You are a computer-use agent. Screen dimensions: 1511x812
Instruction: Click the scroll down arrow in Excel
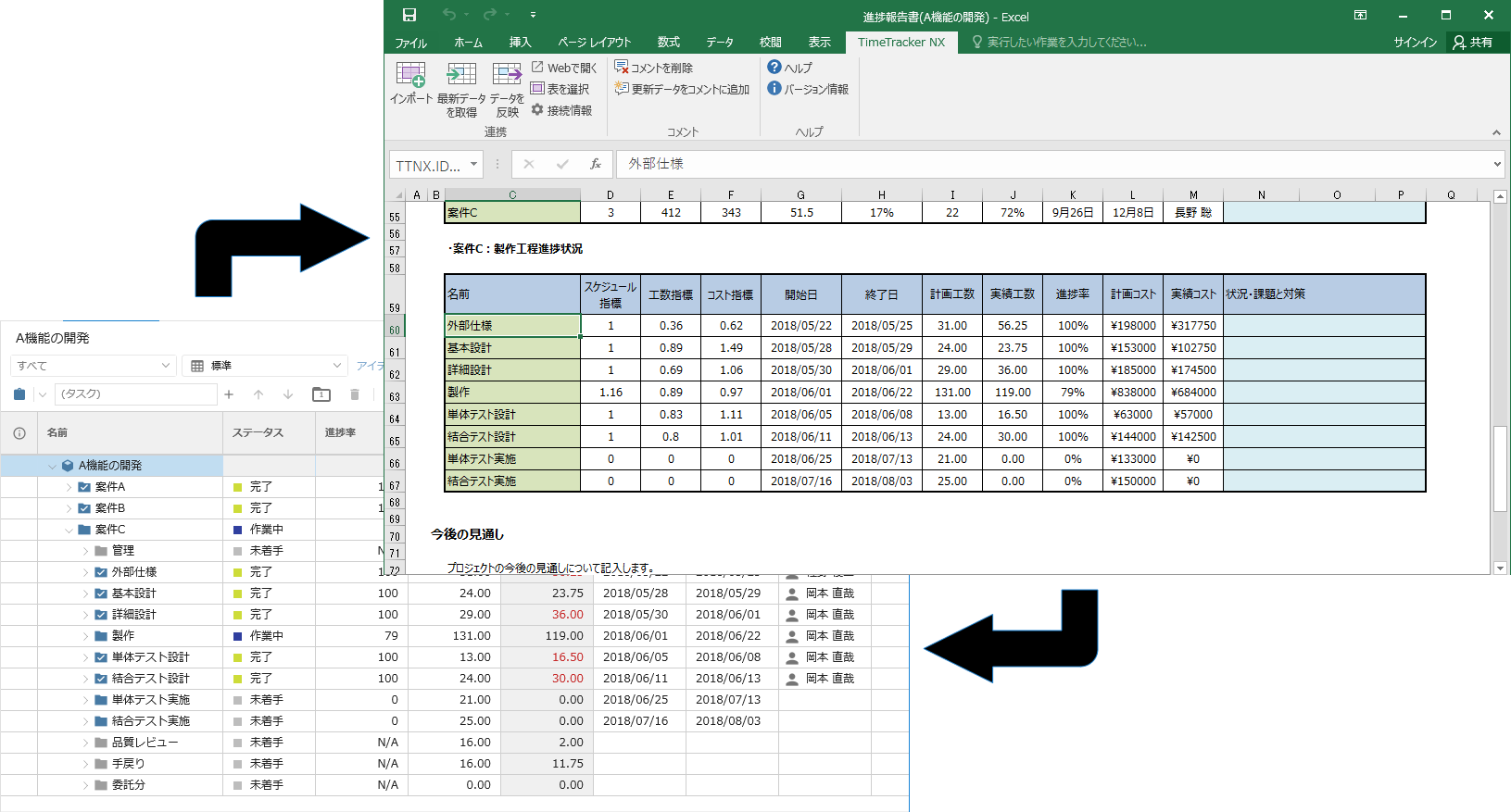pyautogui.click(x=1500, y=568)
